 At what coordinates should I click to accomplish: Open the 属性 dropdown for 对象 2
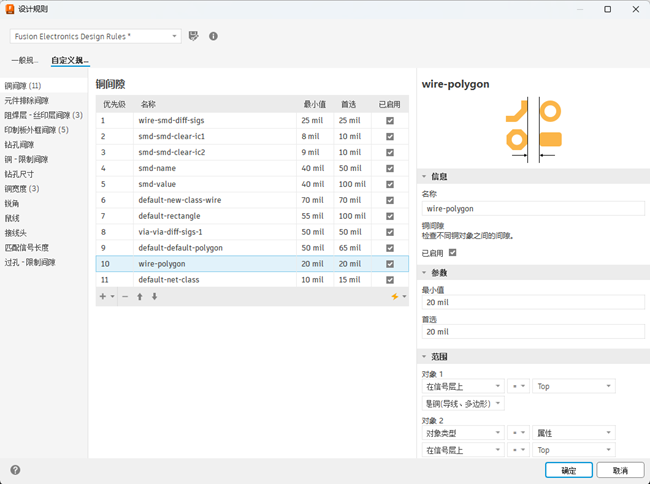coord(574,433)
